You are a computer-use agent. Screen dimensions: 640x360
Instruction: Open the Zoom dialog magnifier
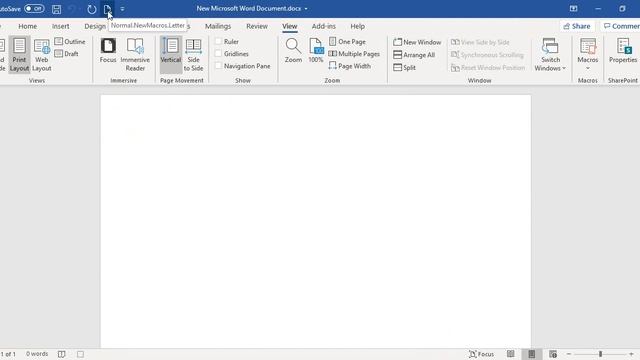click(x=293, y=51)
